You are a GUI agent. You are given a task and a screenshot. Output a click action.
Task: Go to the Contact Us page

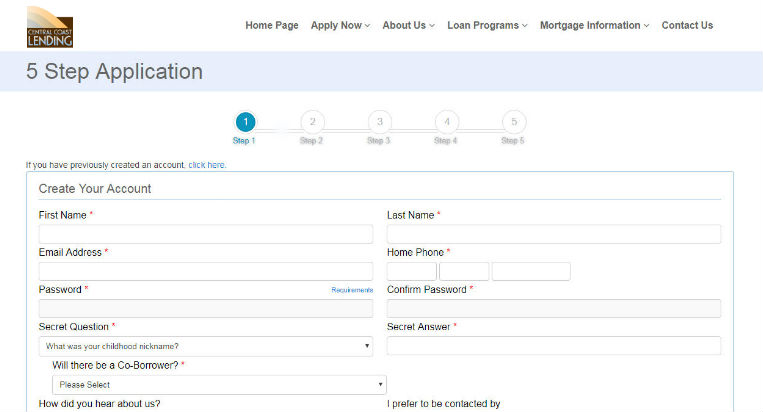point(687,25)
